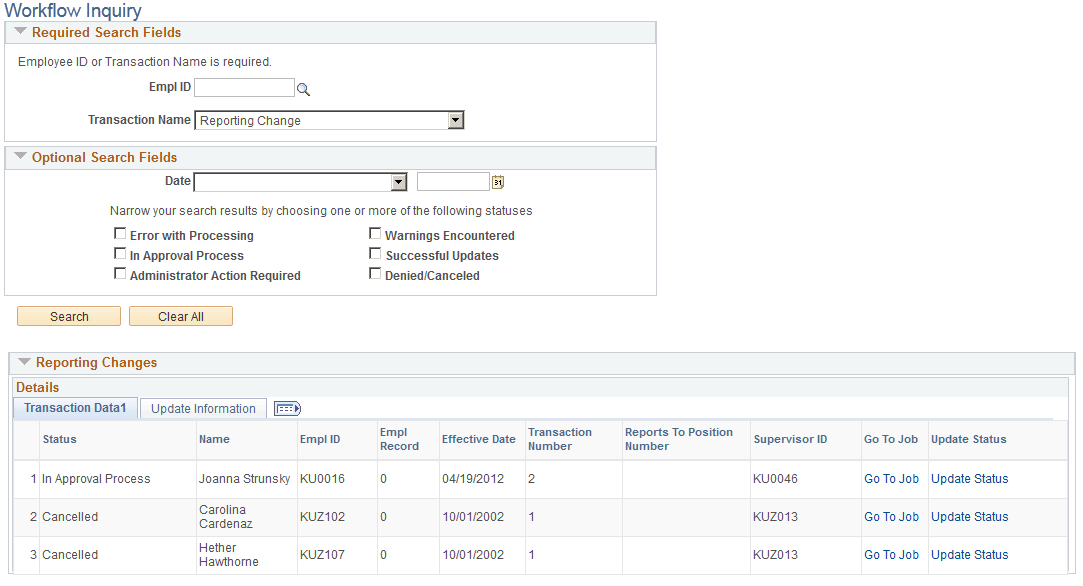This screenshot has width=1083, height=586.
Task: Click Clear All to reset the search
Action: [x=180, y=315]
